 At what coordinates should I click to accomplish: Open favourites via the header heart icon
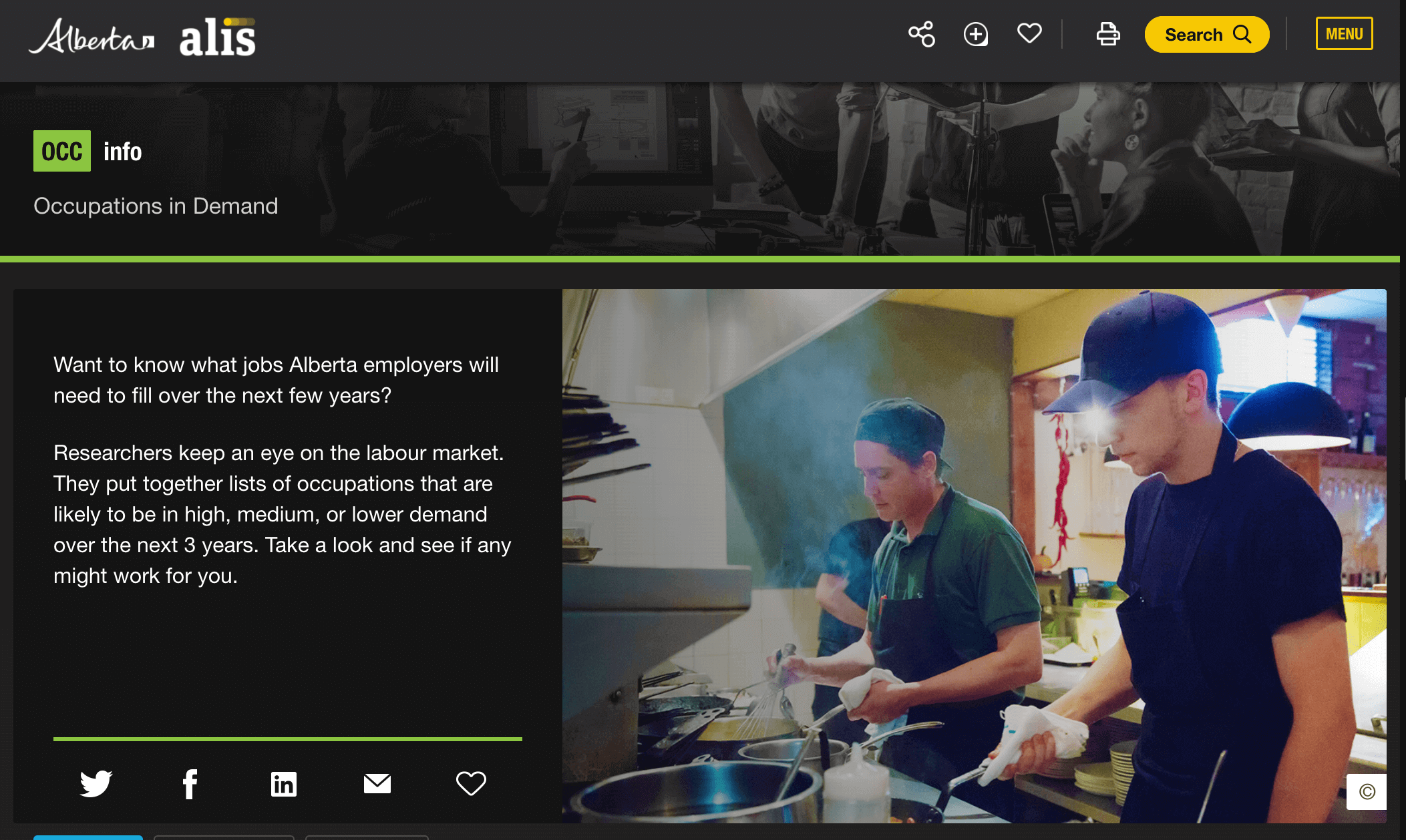click(x=1029, y=33)
